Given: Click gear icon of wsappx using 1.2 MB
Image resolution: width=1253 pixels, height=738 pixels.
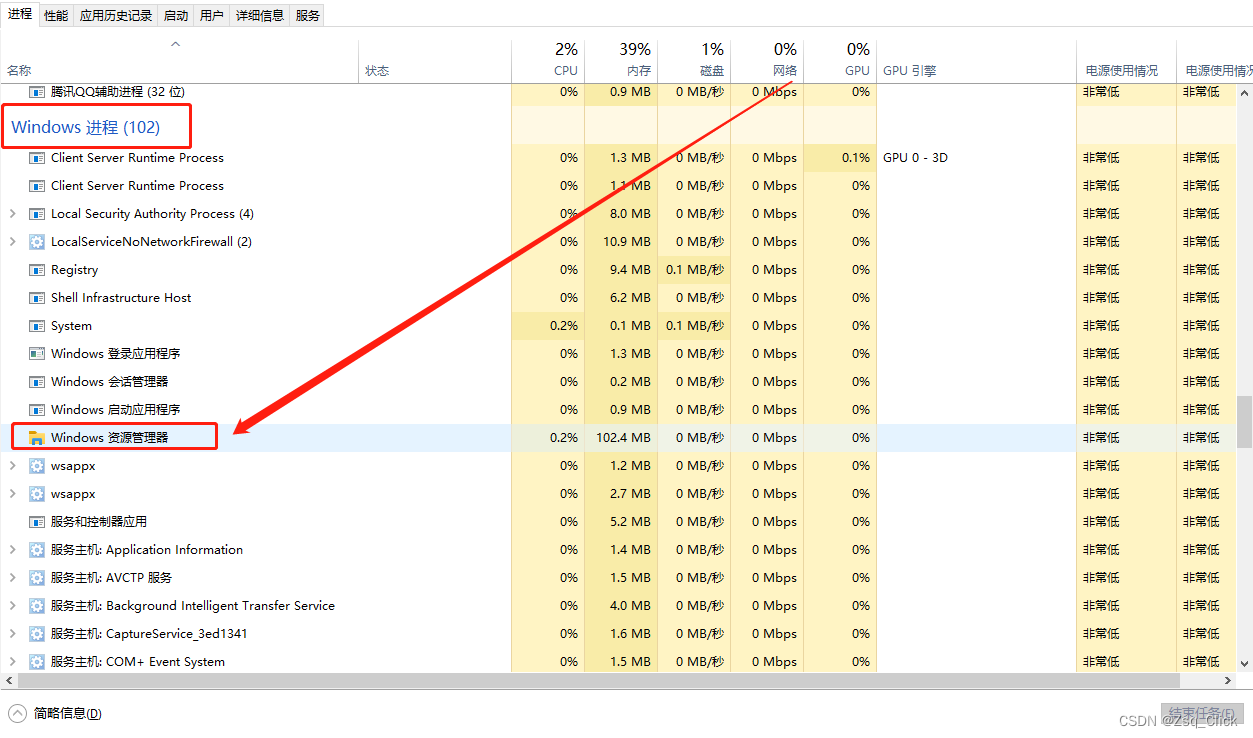Looking at the screenshot, I should coord(37,466).
